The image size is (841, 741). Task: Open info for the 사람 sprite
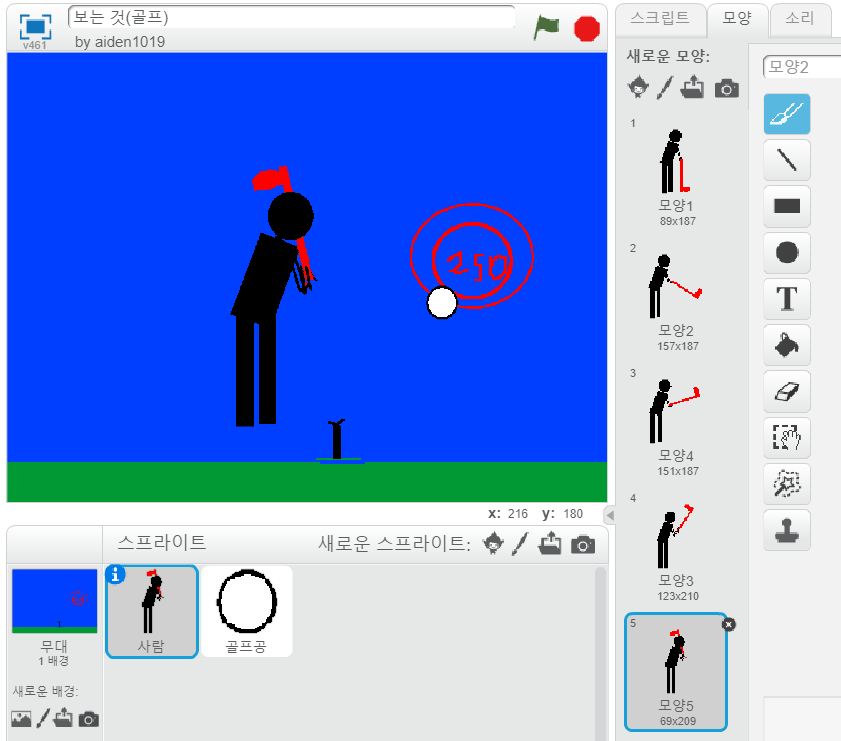coord(116,574)
